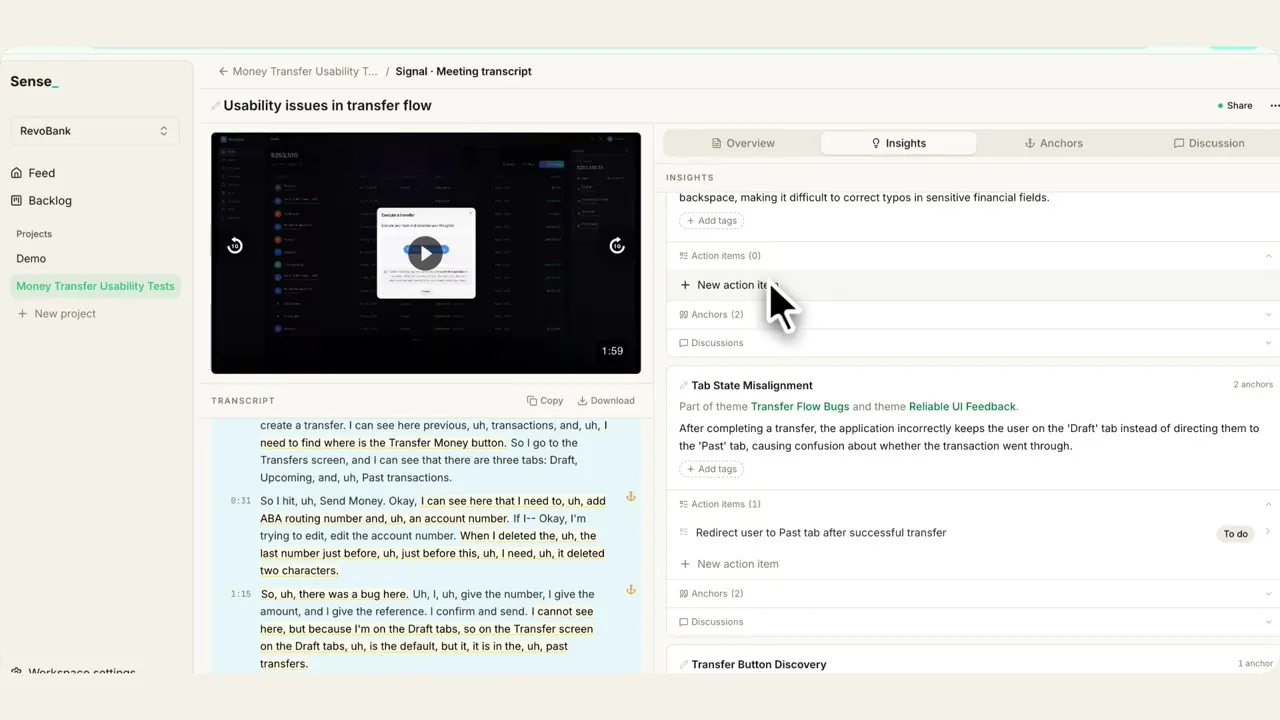
Task: Switch to the Overview tab
Action: tap(742, 143)
